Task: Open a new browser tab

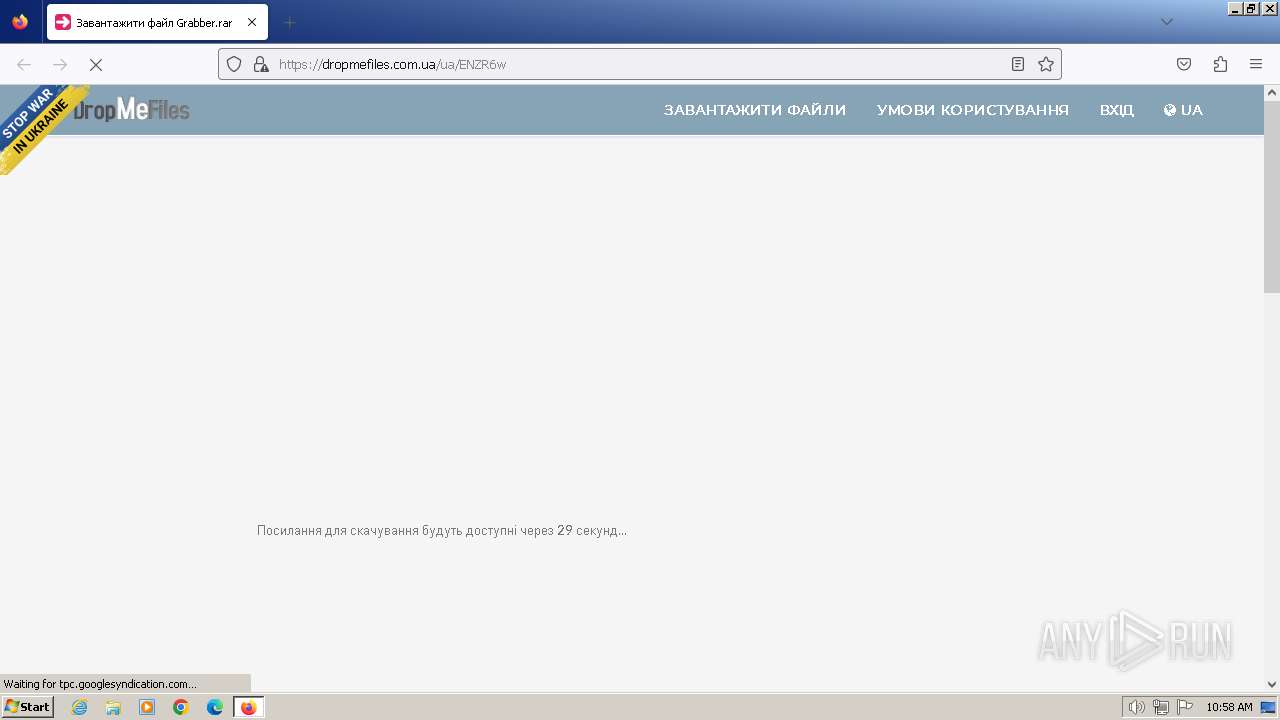Action: pyautogui.click(x=289, y=22)
